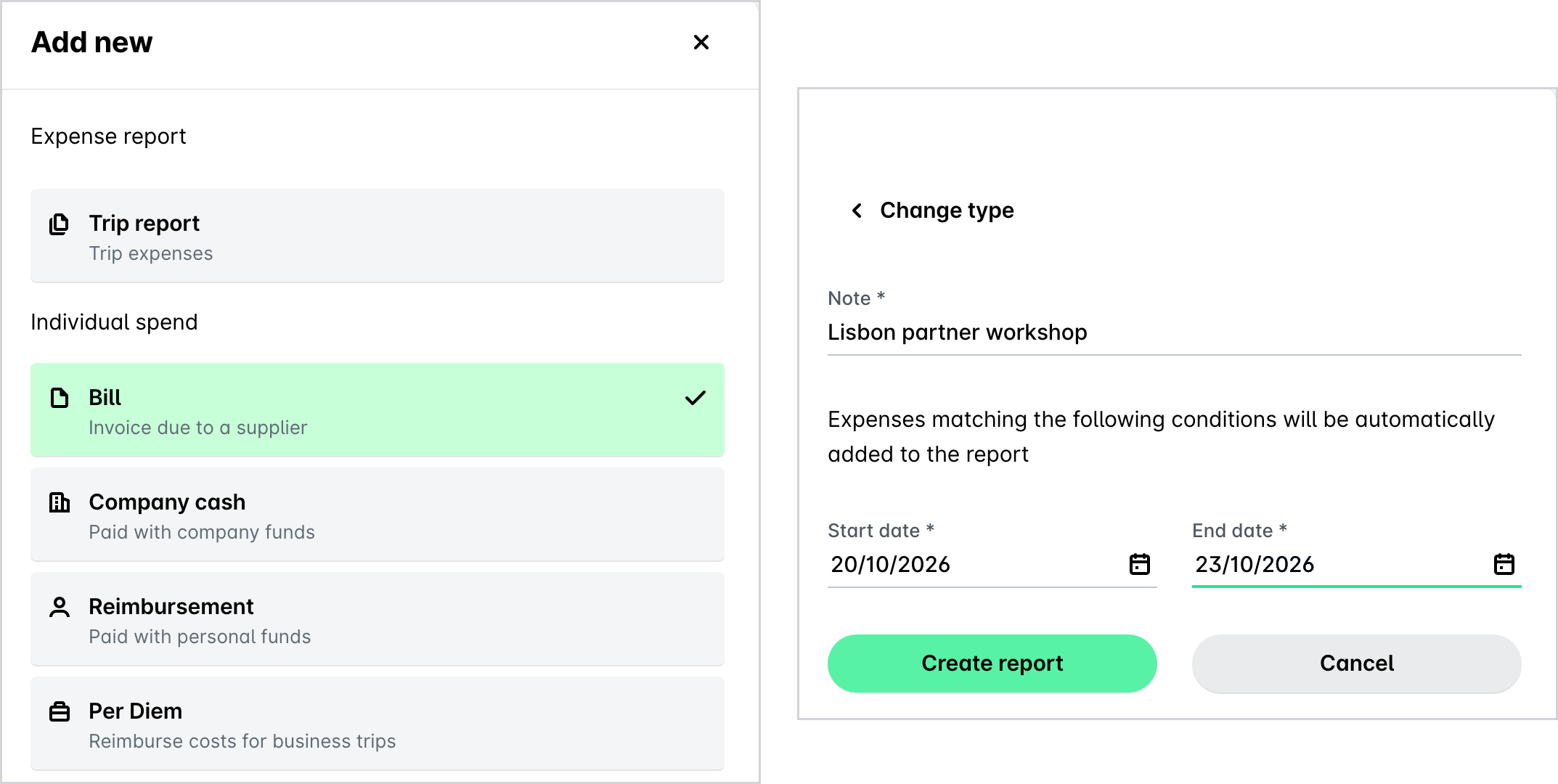This screenshot has width=1558, height=784.
Task: Select the Per Diem option
Action: click(378, 724)
